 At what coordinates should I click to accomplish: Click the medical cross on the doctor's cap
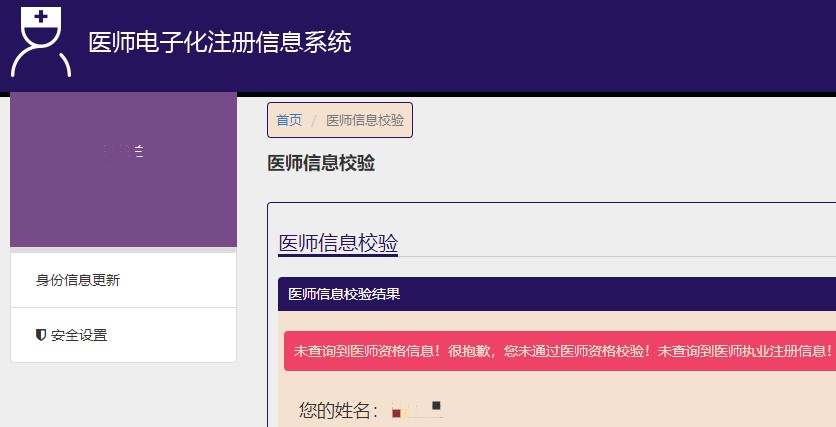coord(41,17)
